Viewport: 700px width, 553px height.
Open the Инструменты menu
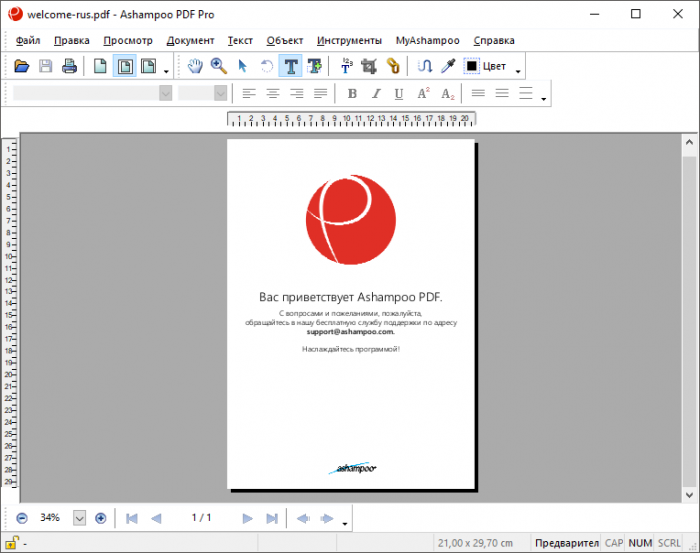pos(349,41)
